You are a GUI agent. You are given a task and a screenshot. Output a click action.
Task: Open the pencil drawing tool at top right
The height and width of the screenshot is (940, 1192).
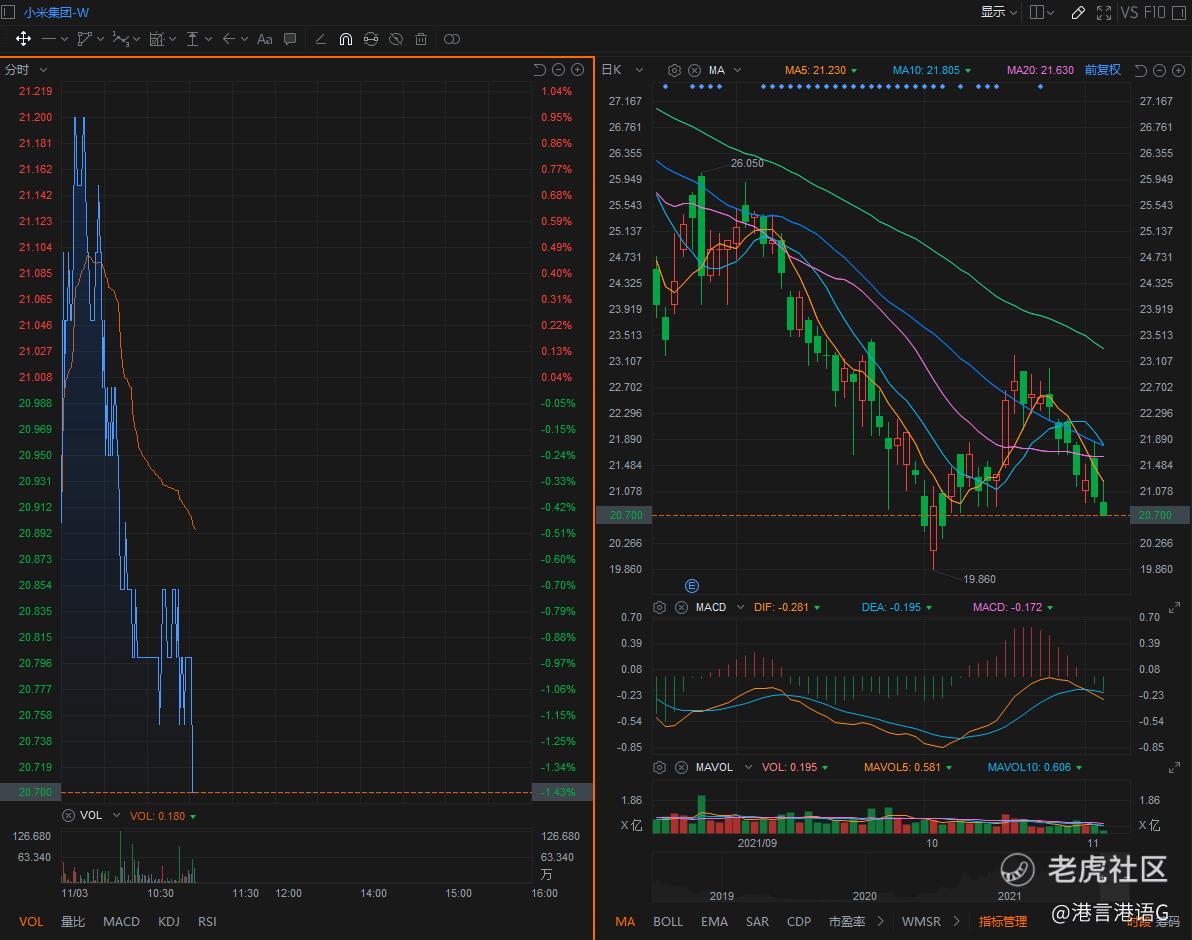pyautogui.click(x=1077, y=12)
